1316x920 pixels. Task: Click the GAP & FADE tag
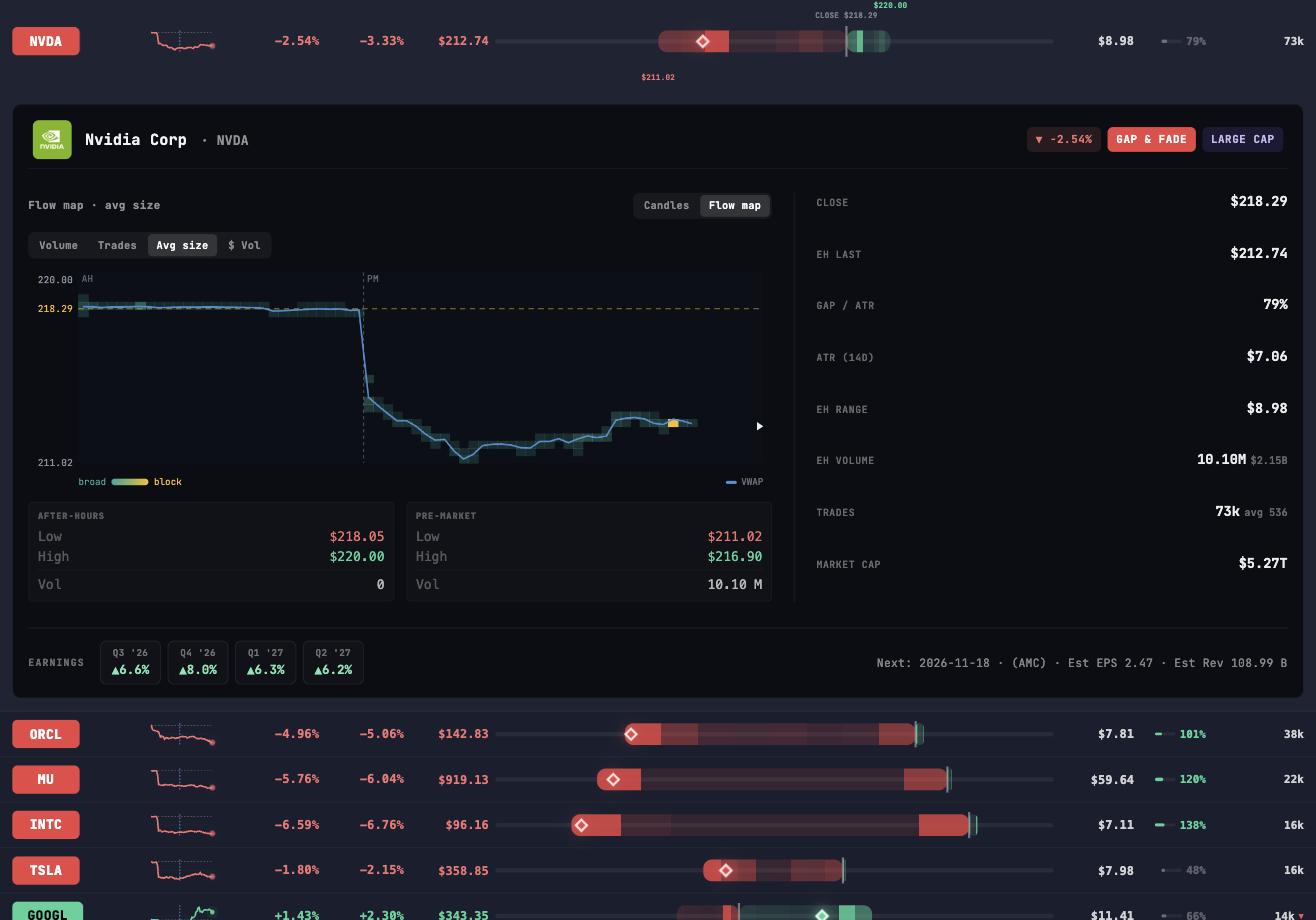point(1151,139)
